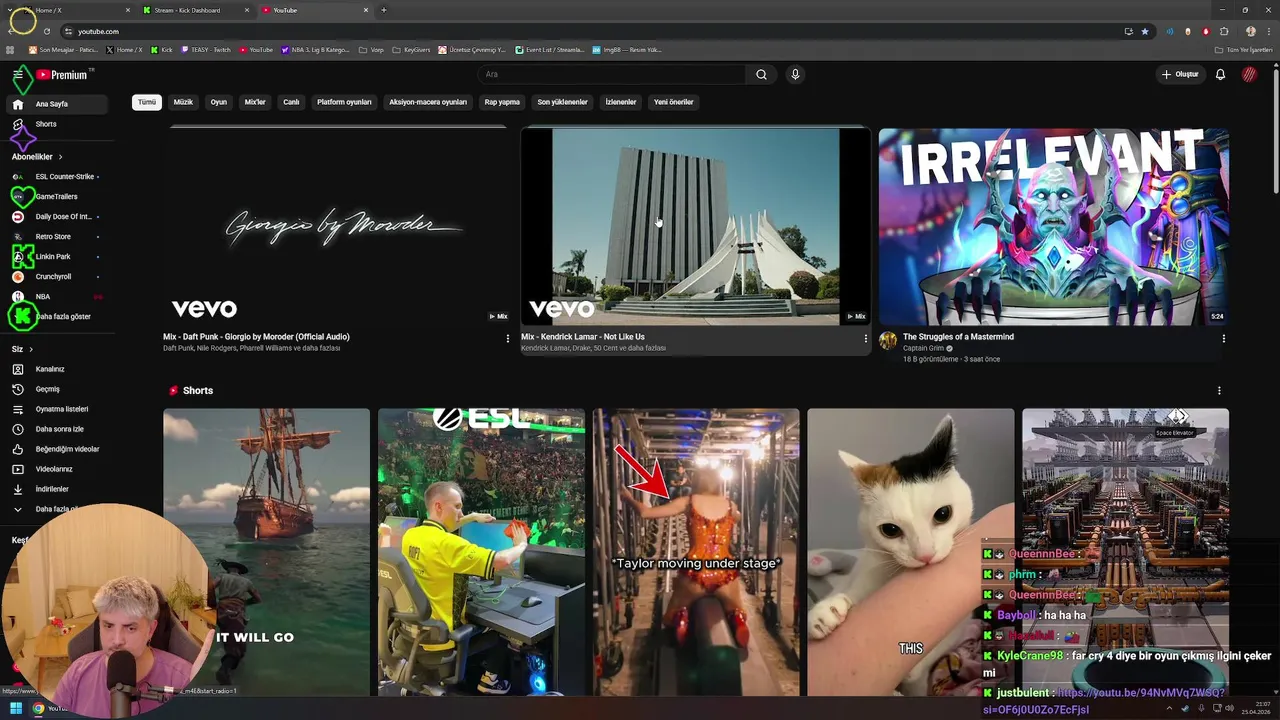Select the Son yüklenenler chip
The height and width of the screenshot is (720, 1280).
(x=562, y=102)
